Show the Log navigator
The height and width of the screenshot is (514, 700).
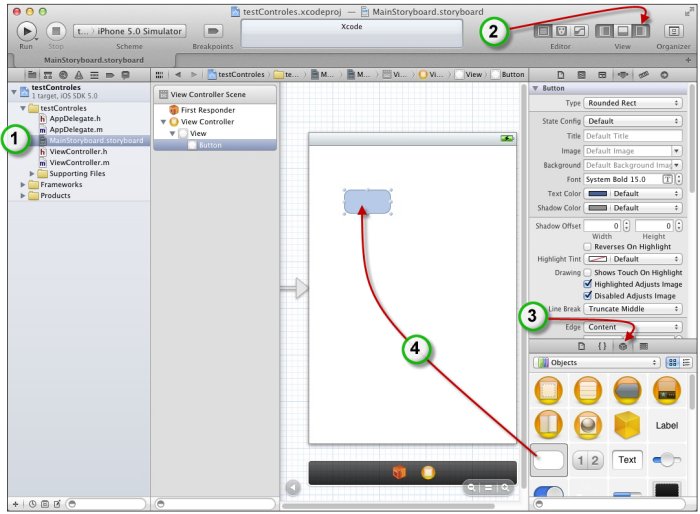point(125,75)
